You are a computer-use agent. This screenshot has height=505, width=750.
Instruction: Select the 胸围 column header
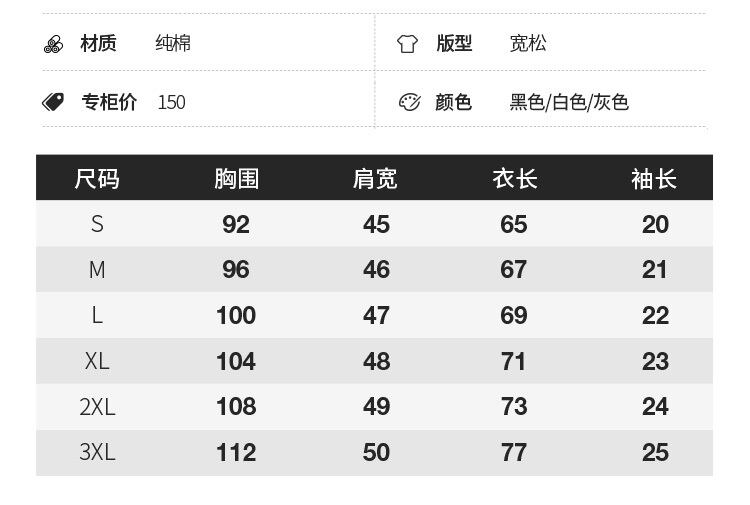coord(236,179)
